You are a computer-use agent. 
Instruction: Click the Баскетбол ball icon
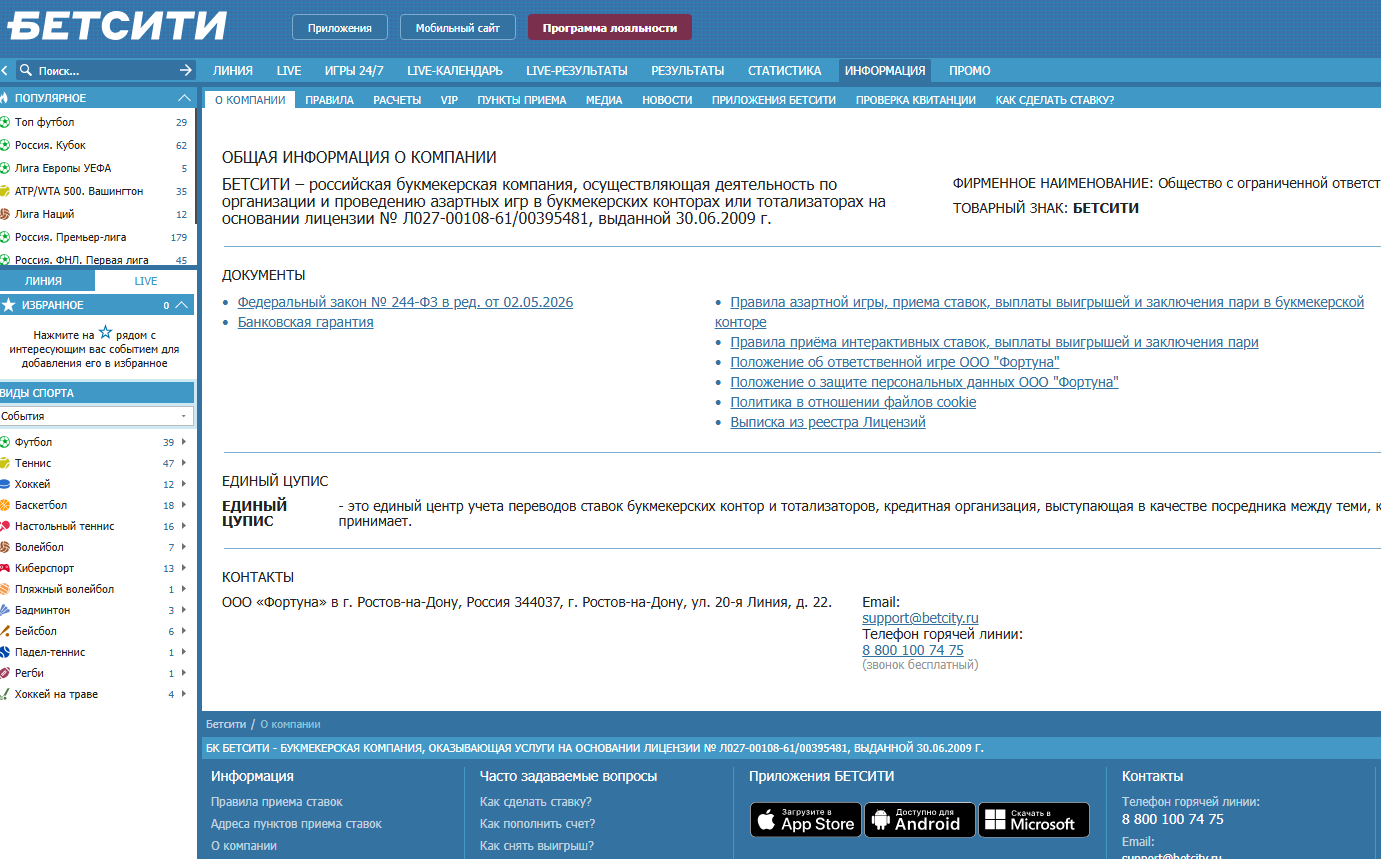click(x=5, y=505)
